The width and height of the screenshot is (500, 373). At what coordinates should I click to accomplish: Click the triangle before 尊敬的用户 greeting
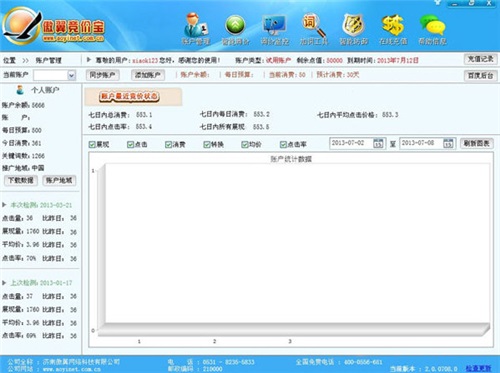[89, 60]
